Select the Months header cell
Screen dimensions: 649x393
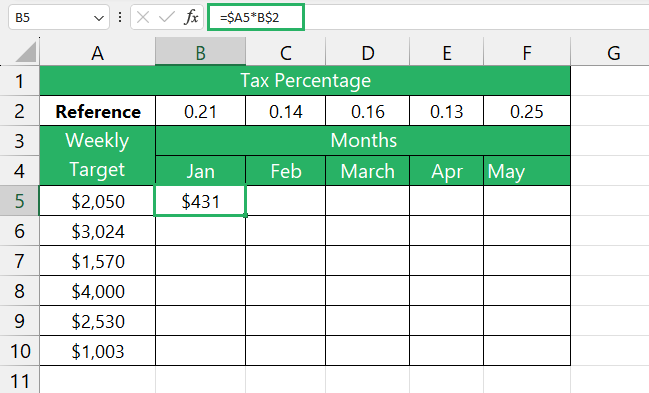[363, 141]
